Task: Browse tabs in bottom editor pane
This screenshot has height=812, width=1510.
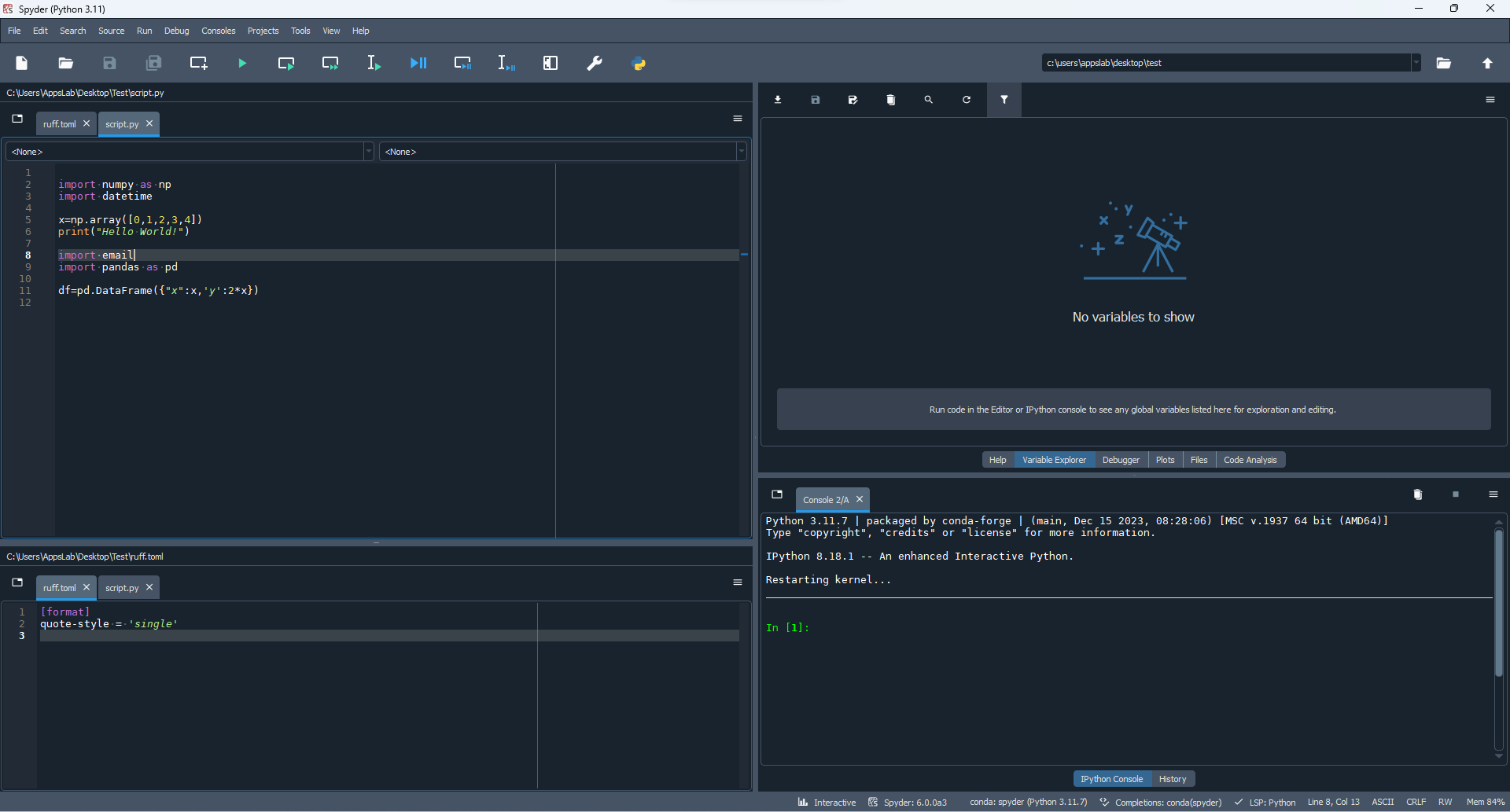Action: click(x=17, y=582)
